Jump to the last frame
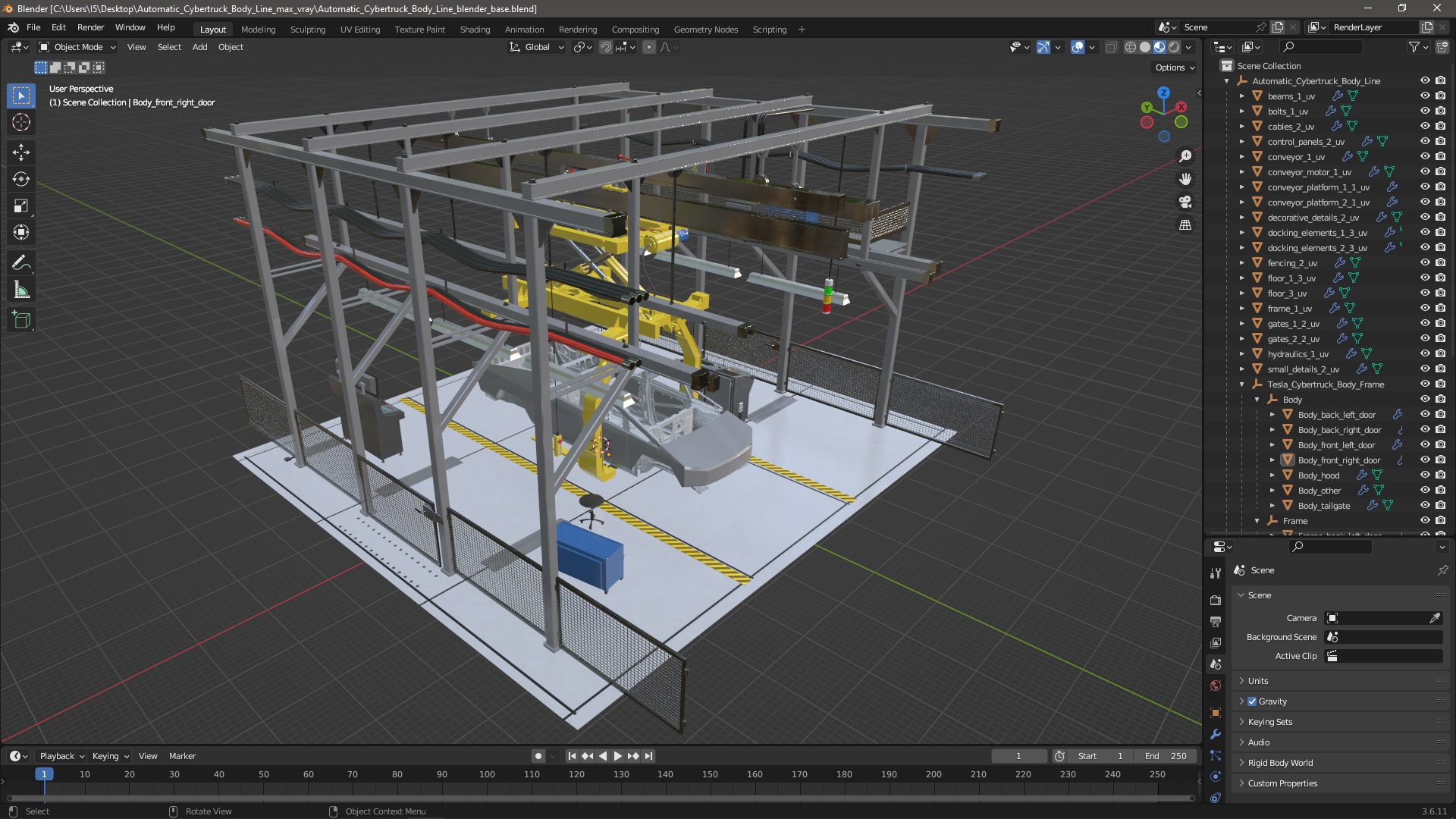Screen dimensions: 1456x819 (x=649, y=756)
